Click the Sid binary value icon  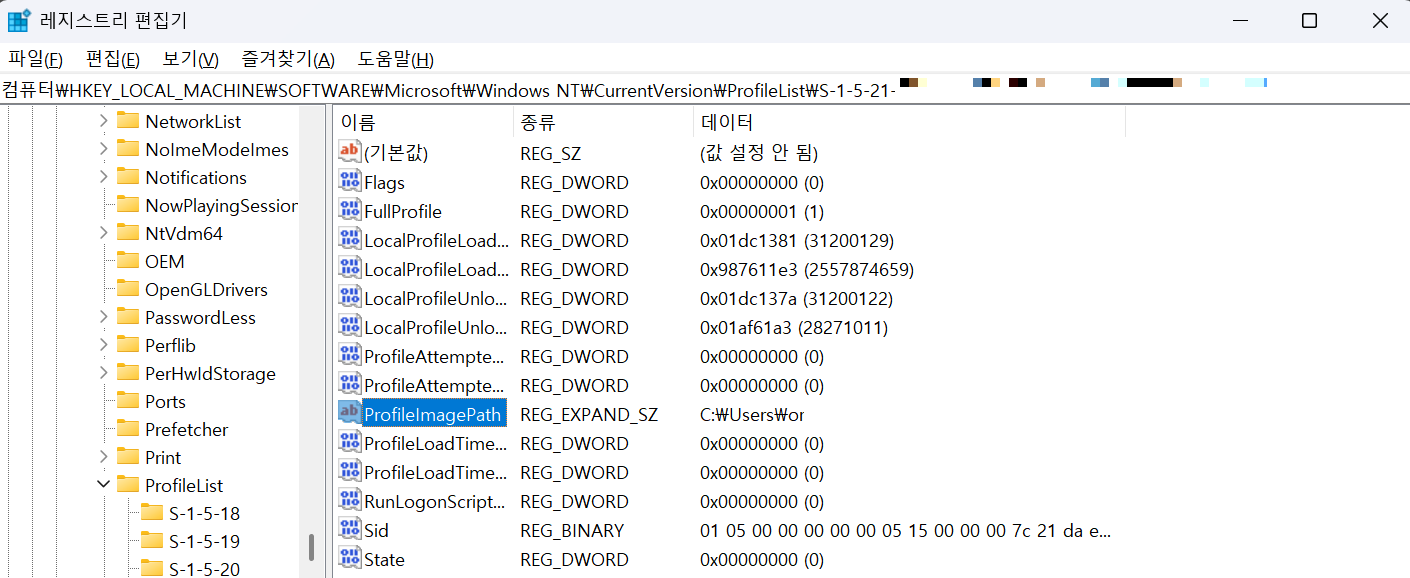coord(349,529)
